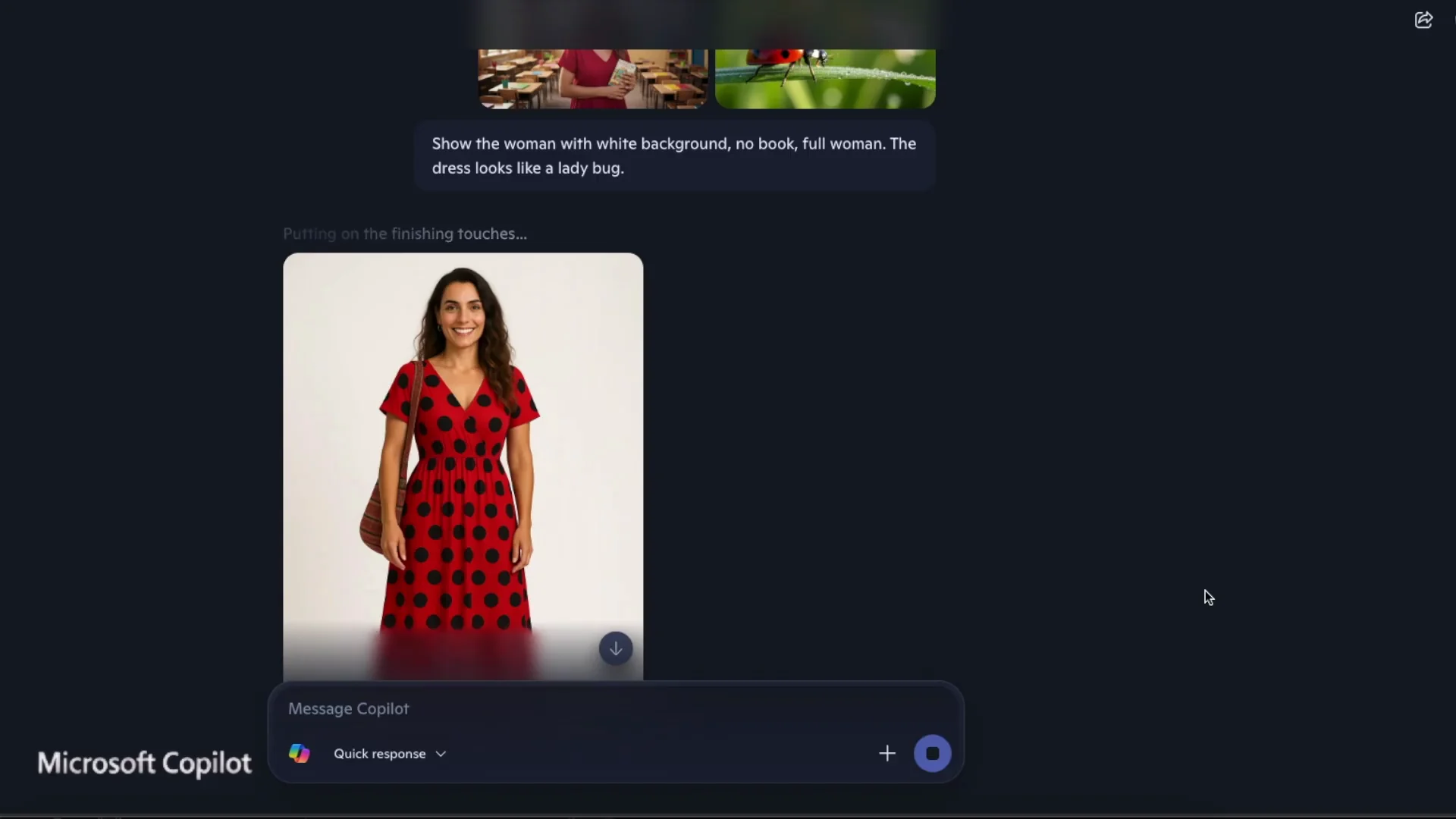Screen dimensions: 1456x819
Task: Stop Copilot's response generation
Action: click(932, 753)
